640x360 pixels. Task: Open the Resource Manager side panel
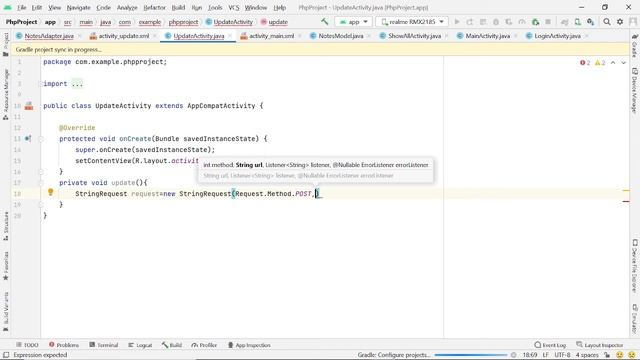click(6, 94)
